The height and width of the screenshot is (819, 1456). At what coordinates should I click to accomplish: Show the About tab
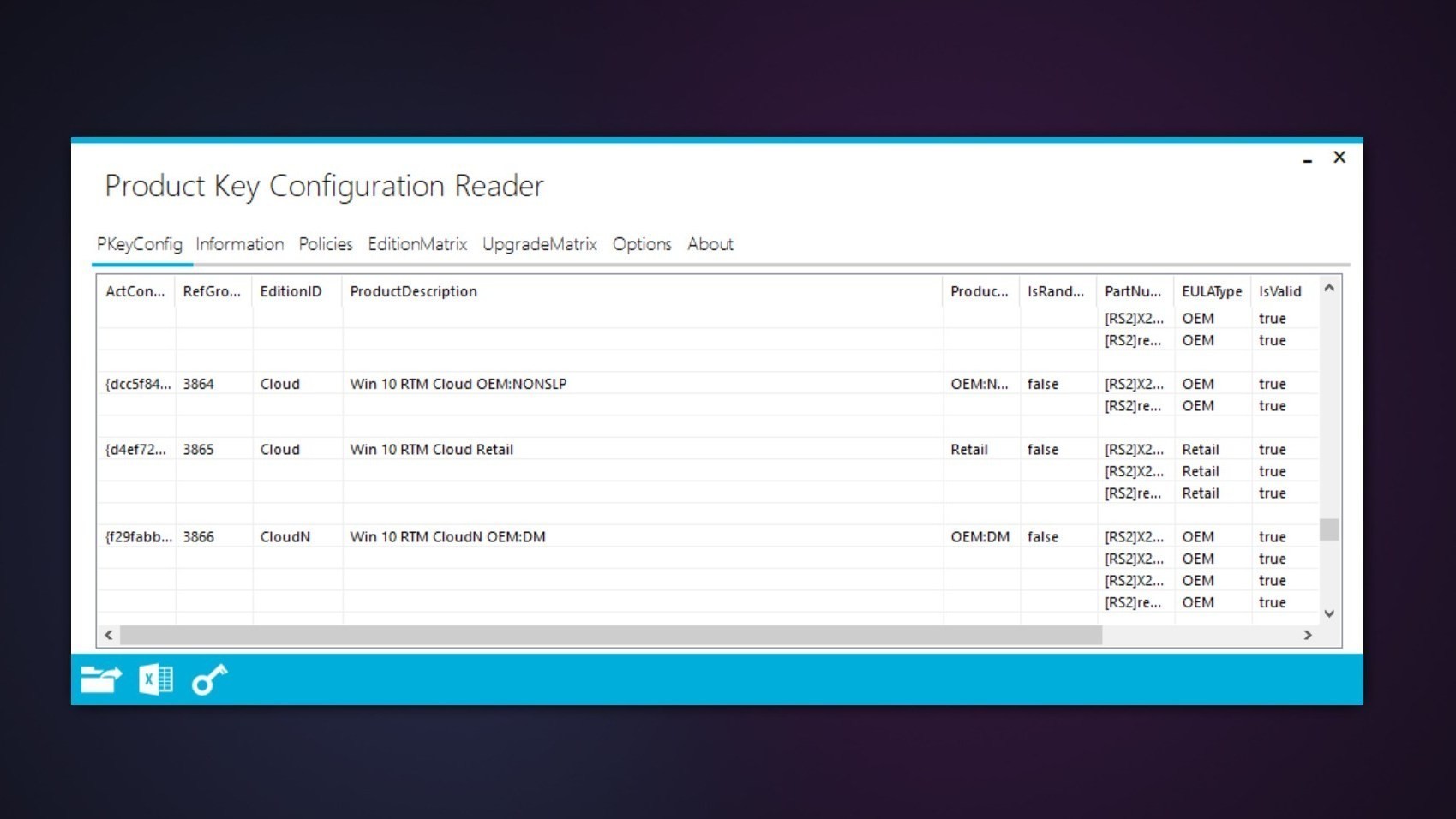[710, 244]
